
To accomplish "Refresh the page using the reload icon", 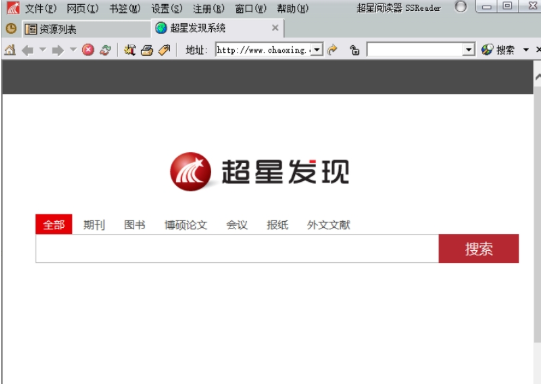I will point(105,50).
